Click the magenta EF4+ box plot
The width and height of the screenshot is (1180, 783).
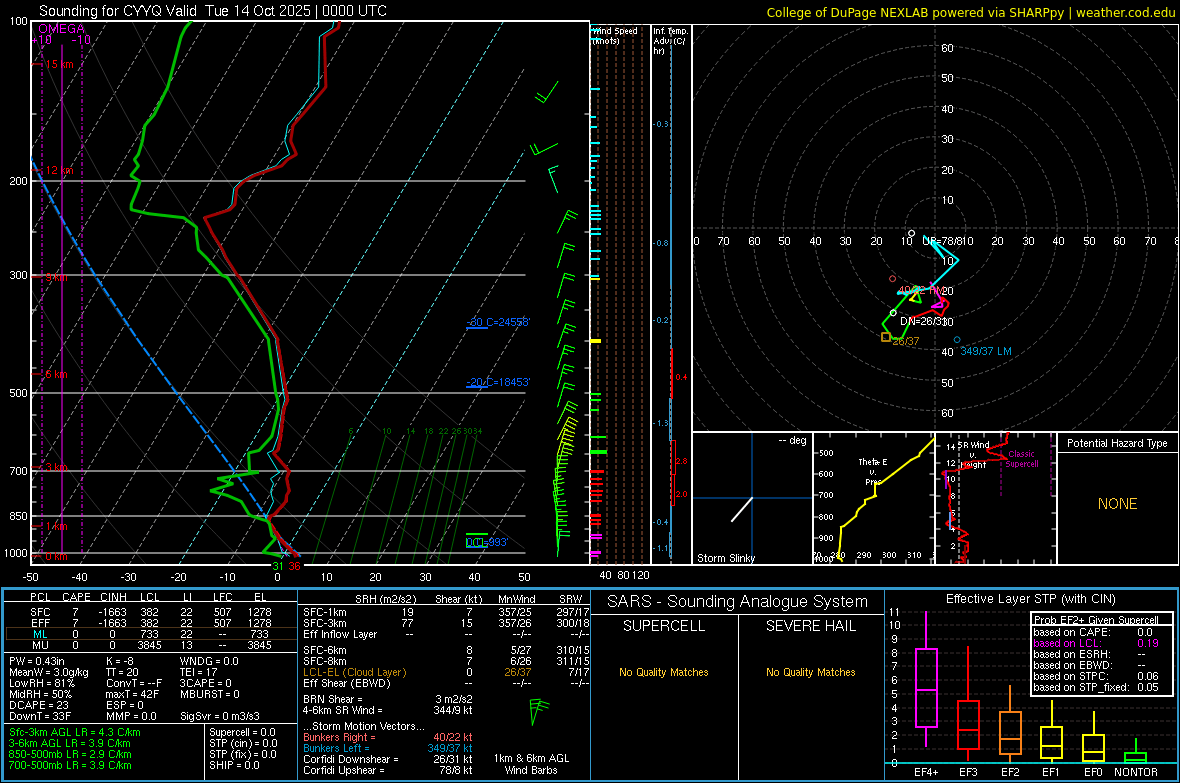(x=926, y=679)
